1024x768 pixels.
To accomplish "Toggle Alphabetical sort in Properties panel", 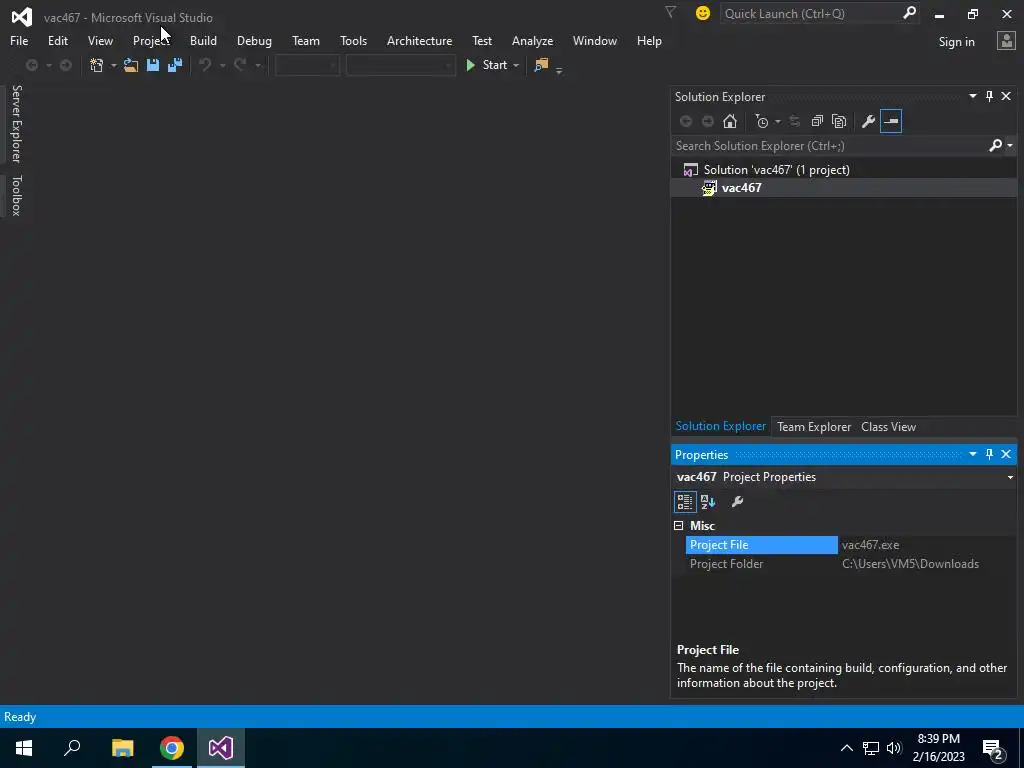I will 708,502.
